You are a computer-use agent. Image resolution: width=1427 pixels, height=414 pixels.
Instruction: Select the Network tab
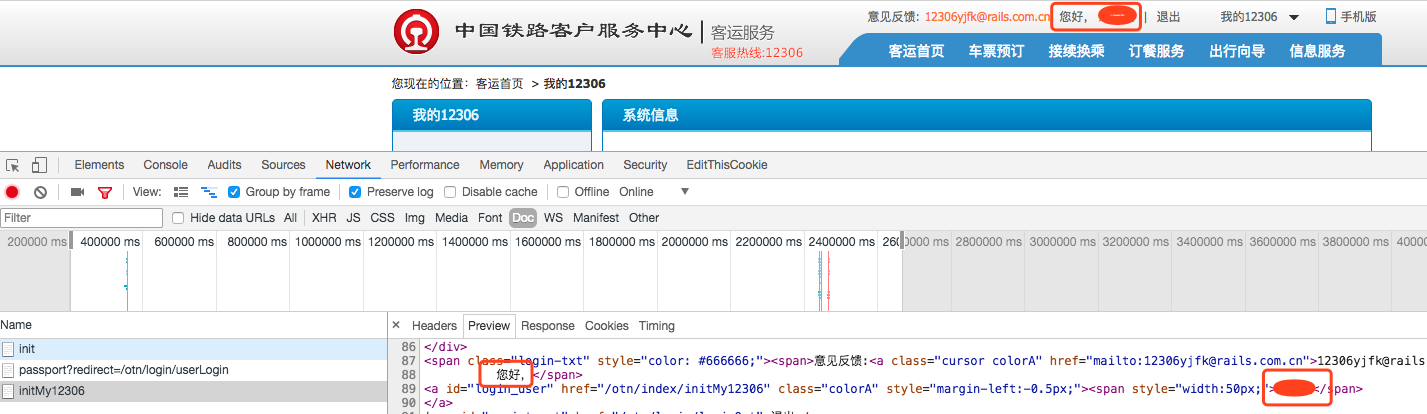click(x=348, y=165)
